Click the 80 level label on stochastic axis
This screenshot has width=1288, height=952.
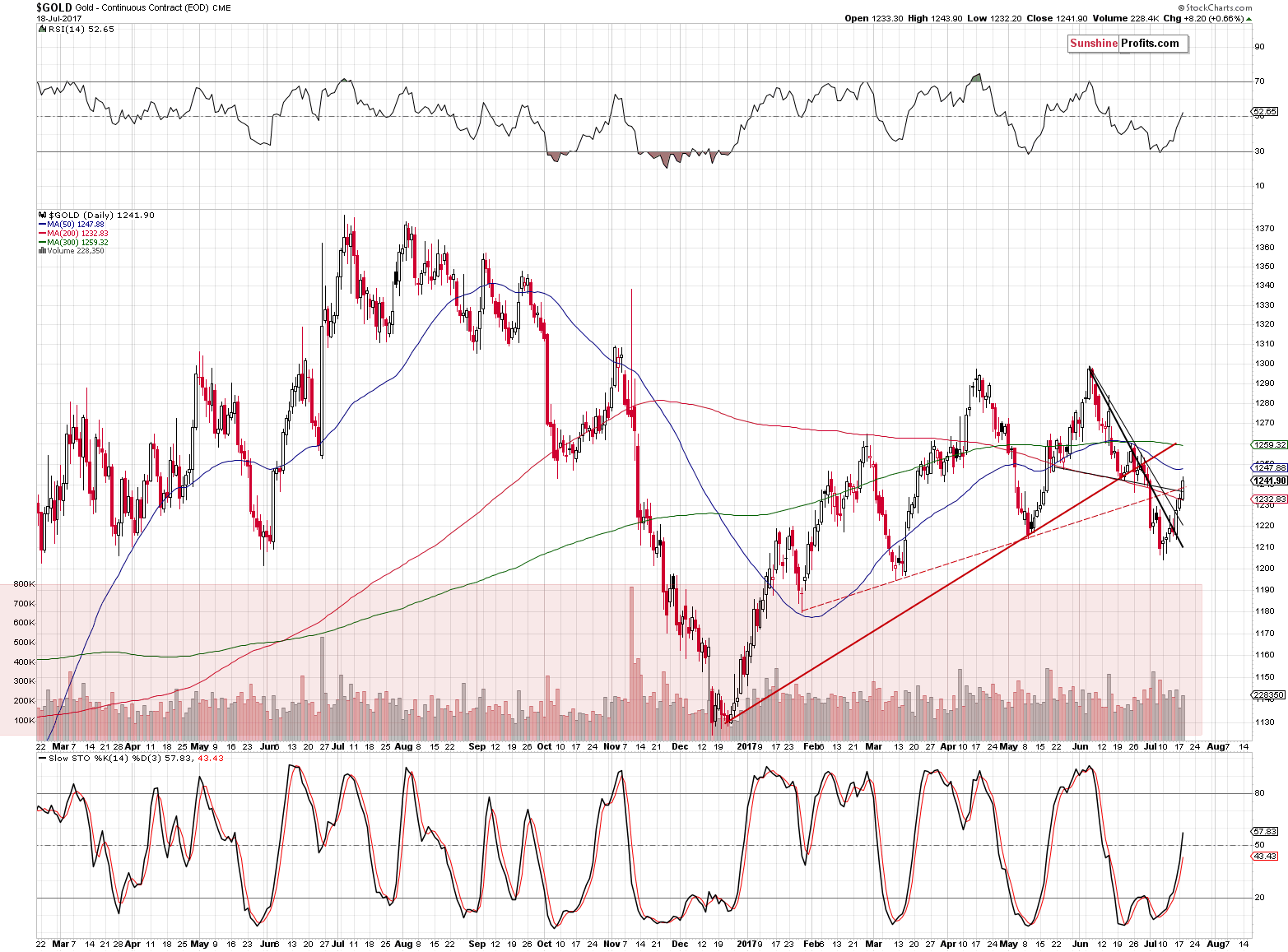pyautogui.click(x=1259, y=793)
